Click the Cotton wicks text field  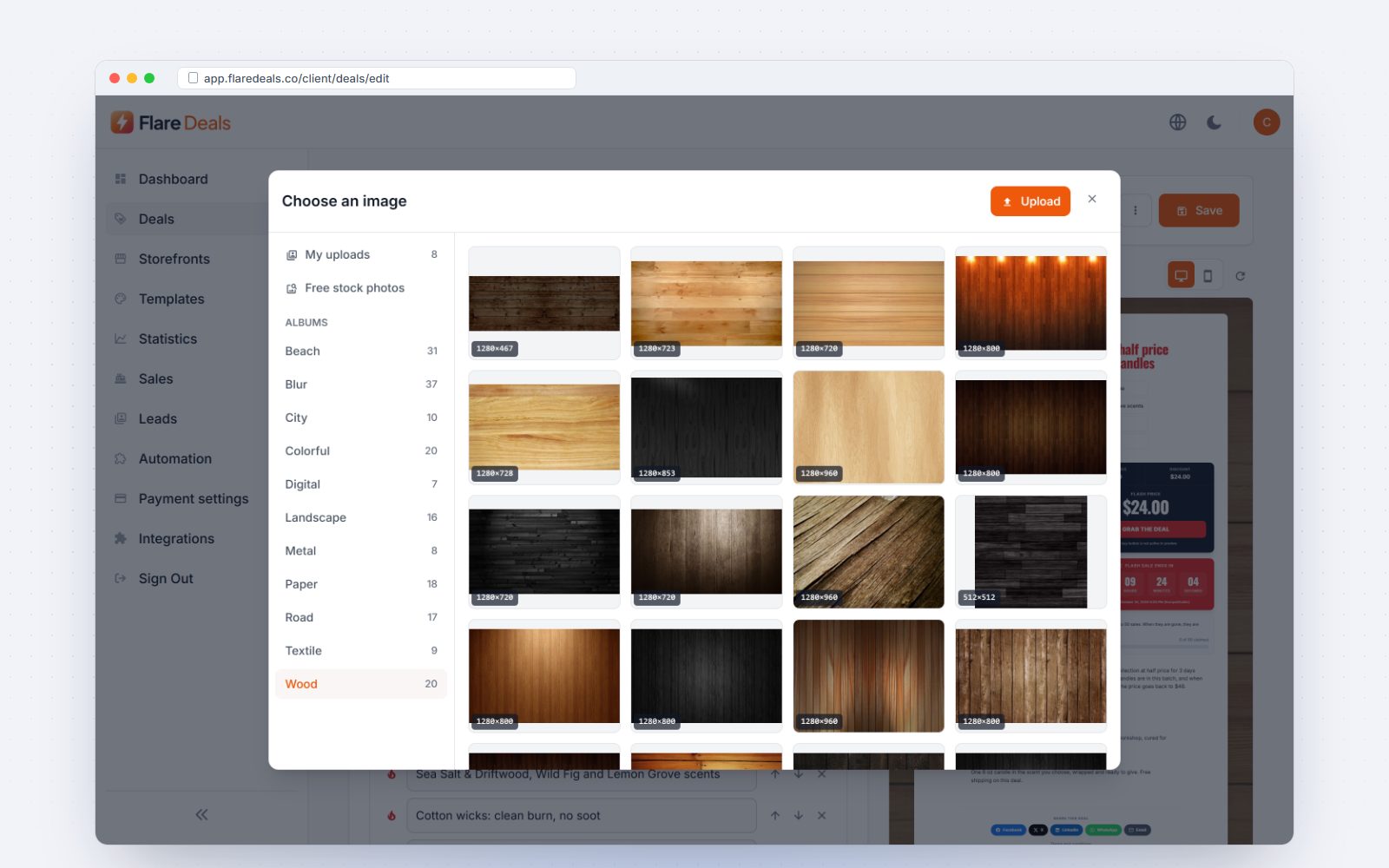(x=582, y=816)
